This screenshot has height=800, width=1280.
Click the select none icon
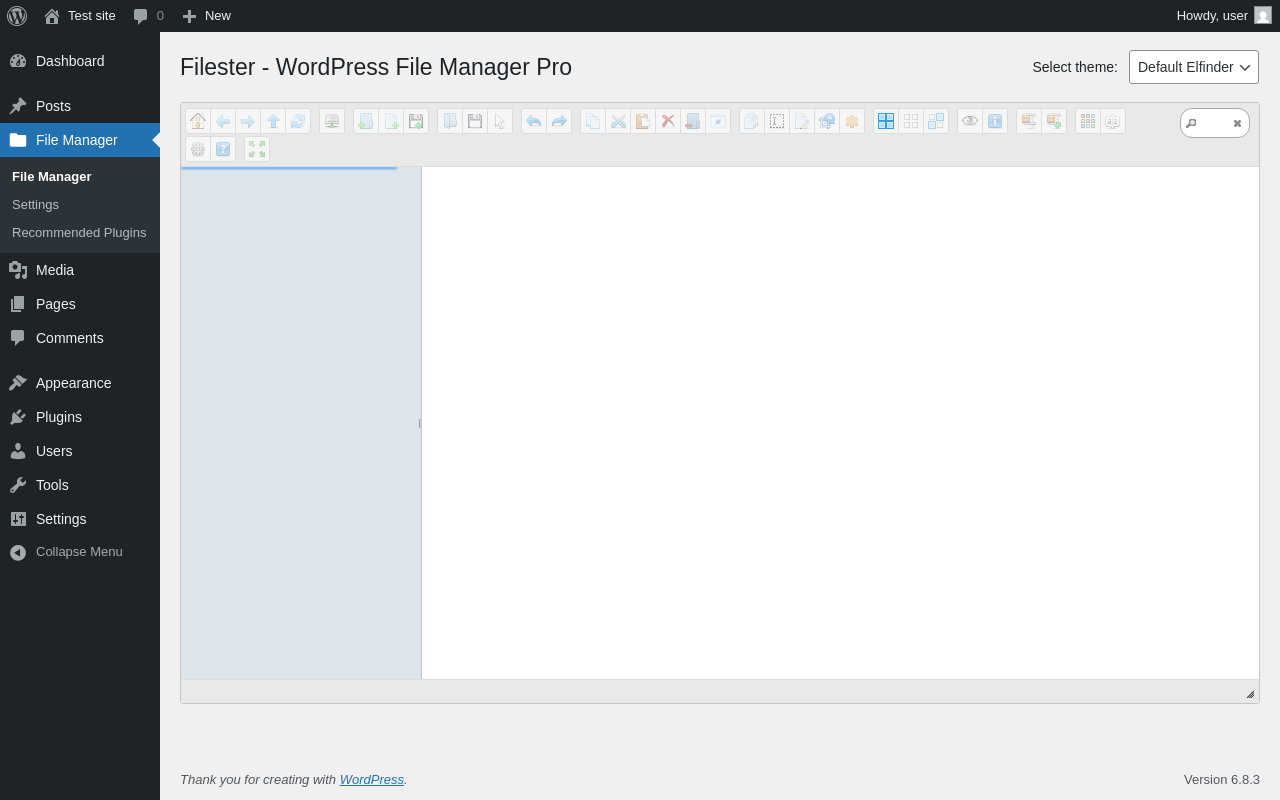tap(911, 121)
